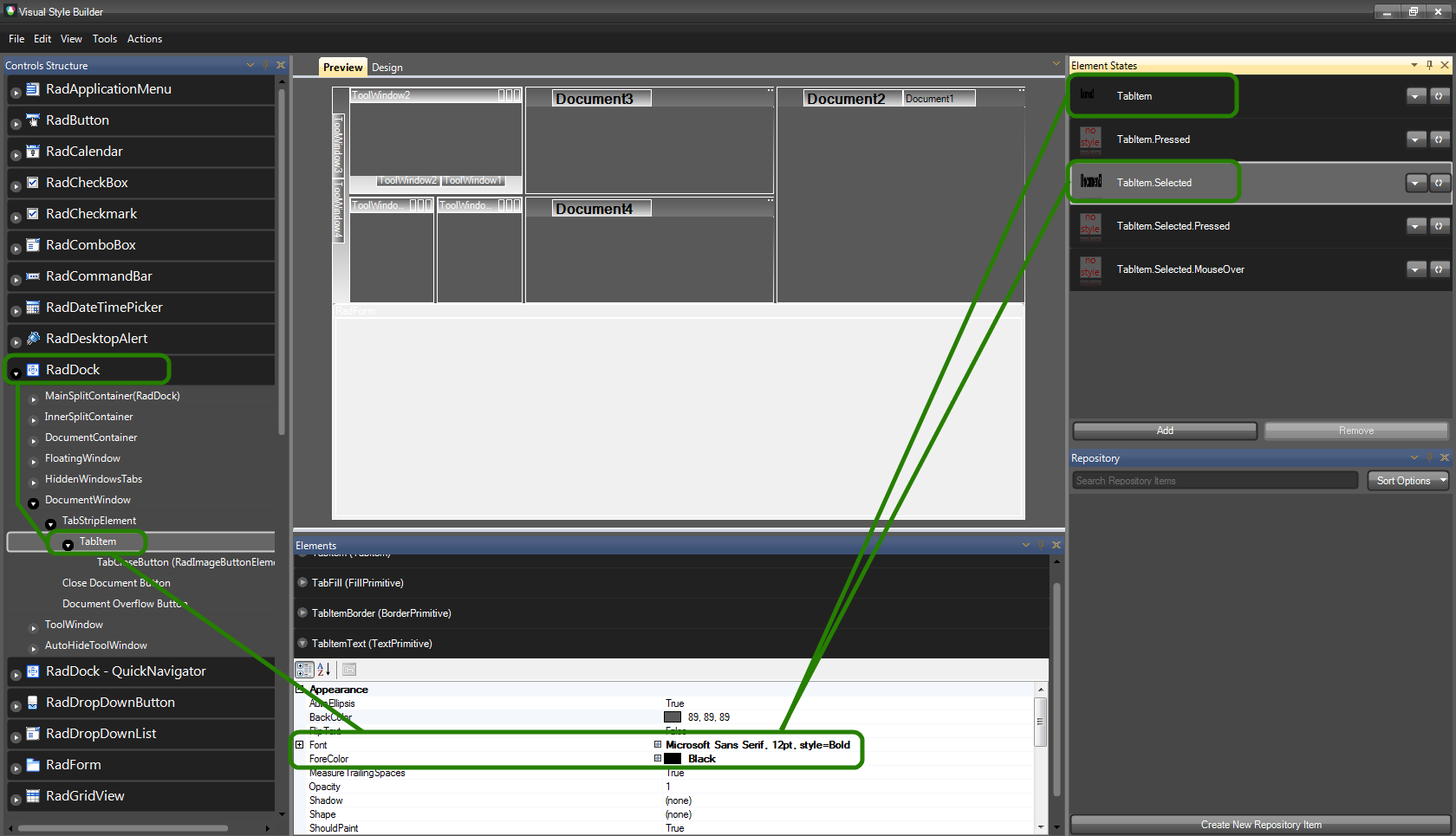
Task: Click the RadDateTimePicker control icon
Action: (x=33, y=308)
